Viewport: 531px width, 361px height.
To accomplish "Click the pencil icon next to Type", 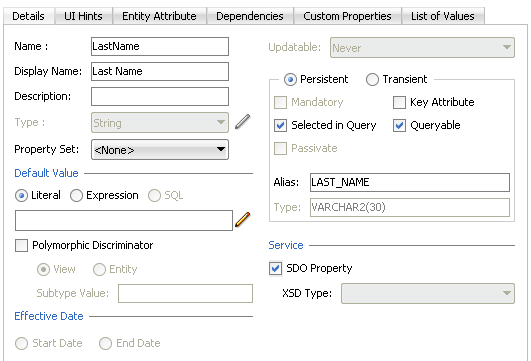I will click(242, 122).
